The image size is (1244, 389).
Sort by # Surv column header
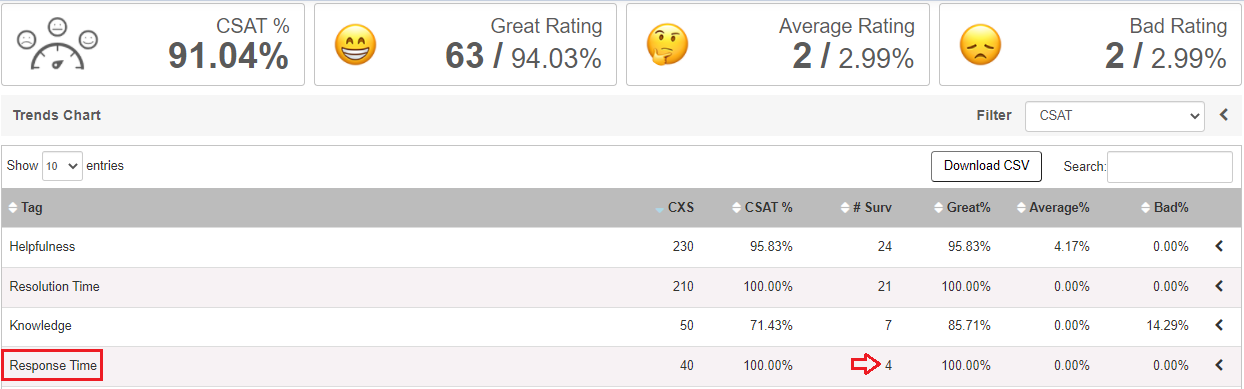865,208
